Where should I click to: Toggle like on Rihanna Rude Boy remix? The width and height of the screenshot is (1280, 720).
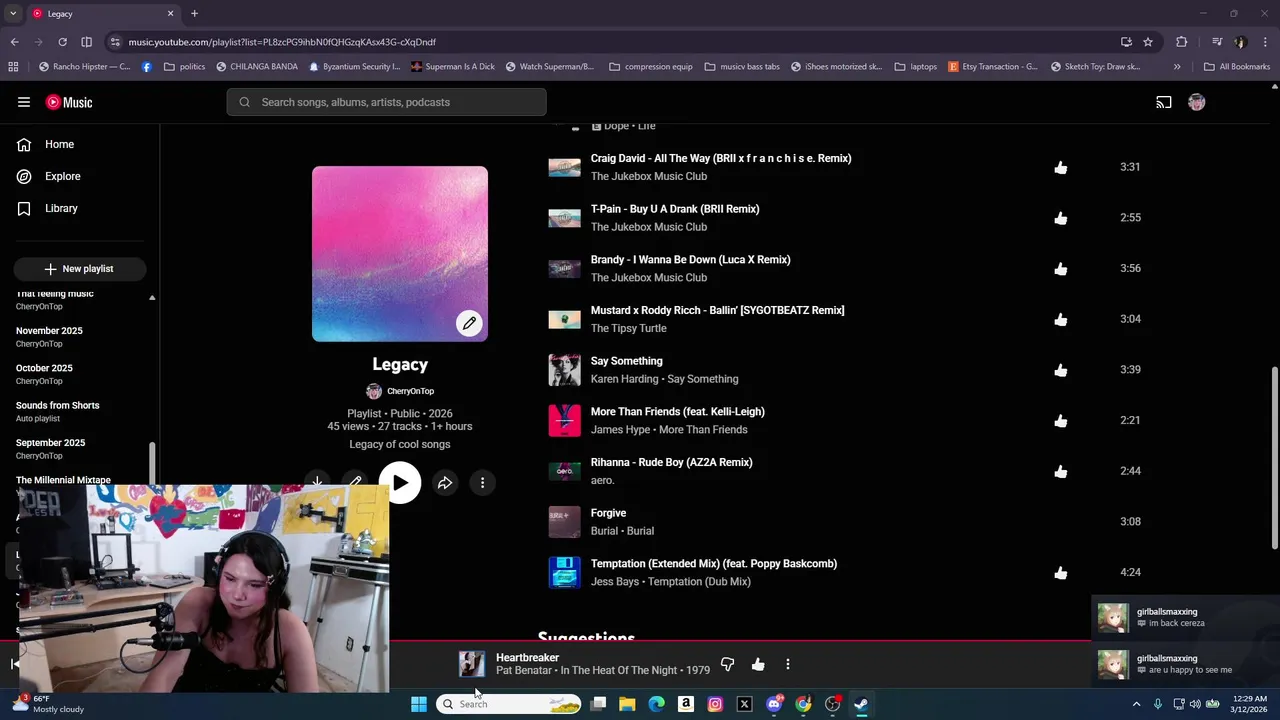click(1061, 472)
